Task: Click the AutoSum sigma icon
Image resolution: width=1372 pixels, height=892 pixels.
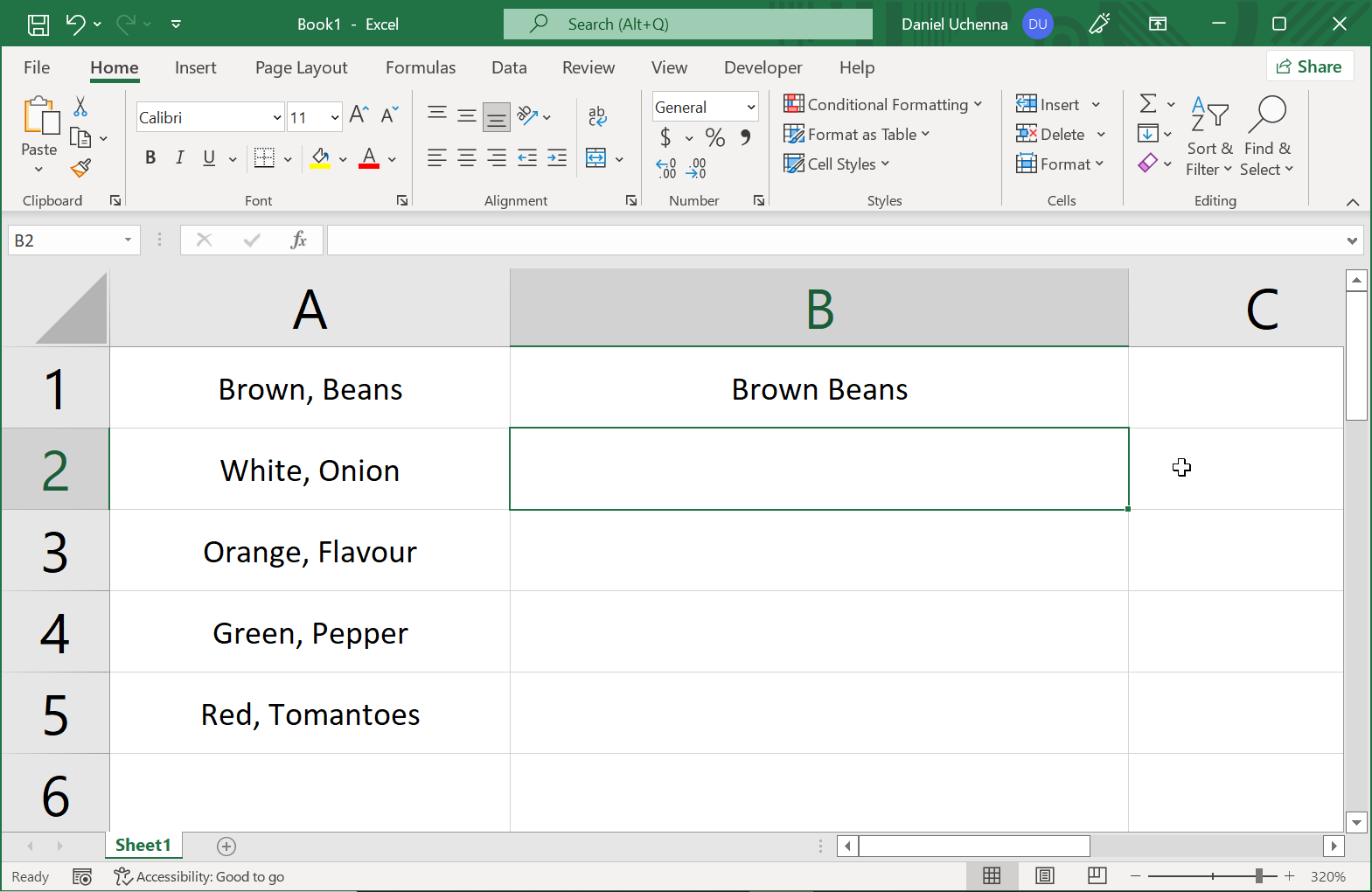Action: (x=1148, y=104)
